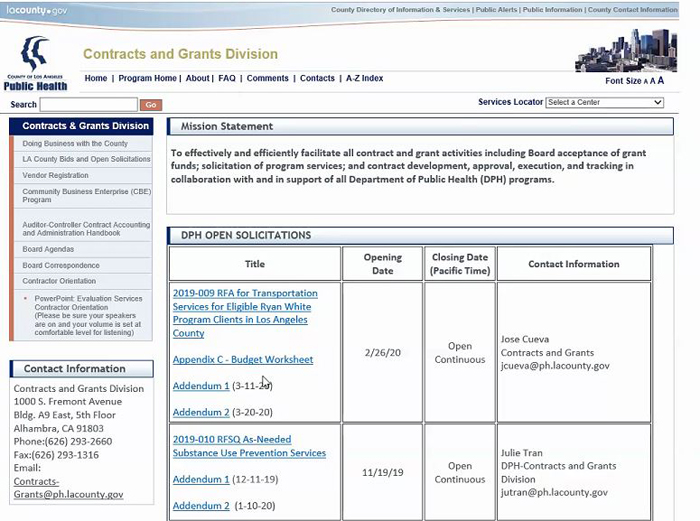Click the County of Los Angeles Public Health logo
The image size is (700, 521).
(35, 63)
